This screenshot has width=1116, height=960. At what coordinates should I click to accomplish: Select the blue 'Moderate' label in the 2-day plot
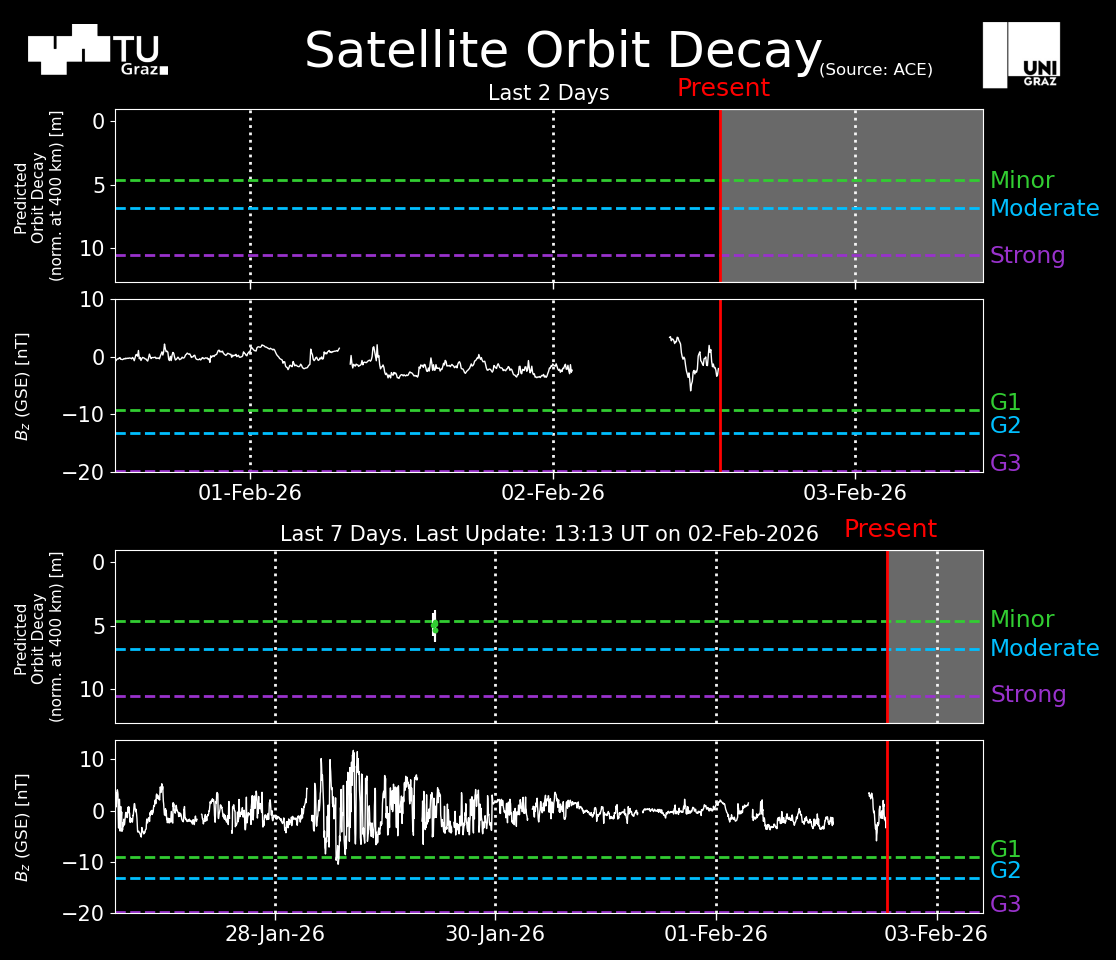click(x=1044, y=209)
